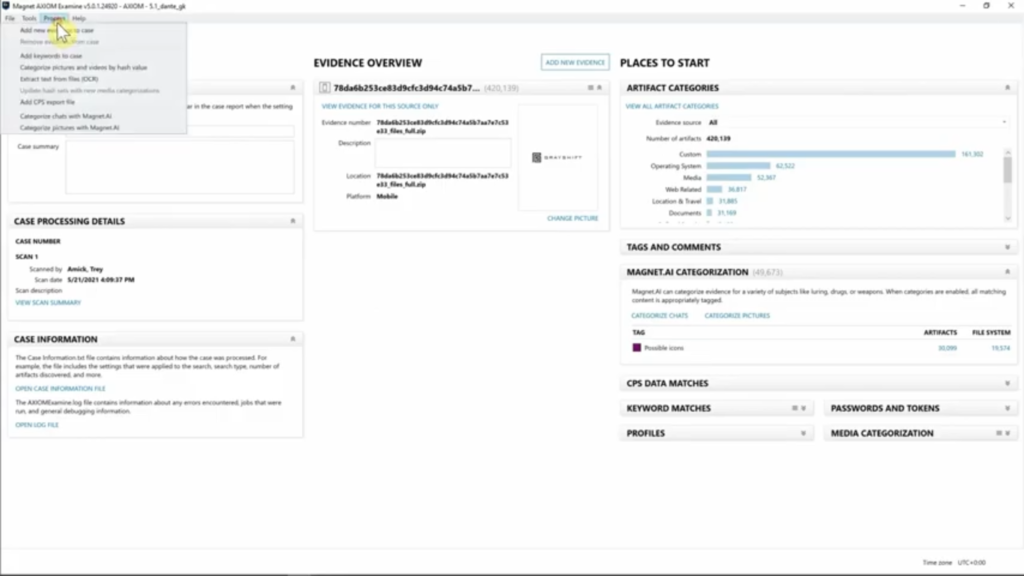Click inside the Case summary text box
This screenshot has width=1024, height=576.
point(180,167)
